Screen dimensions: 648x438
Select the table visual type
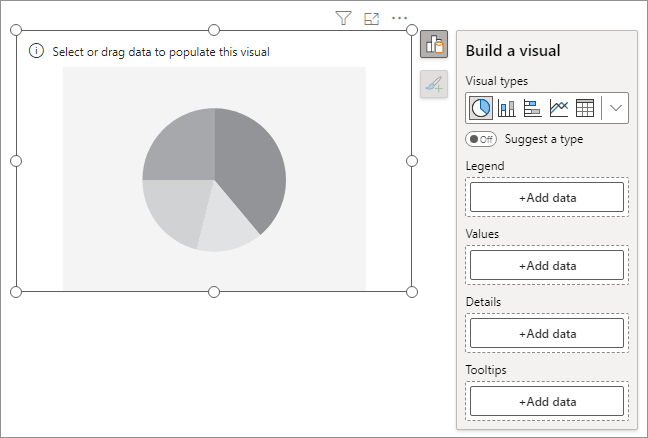tap(585, 108)
